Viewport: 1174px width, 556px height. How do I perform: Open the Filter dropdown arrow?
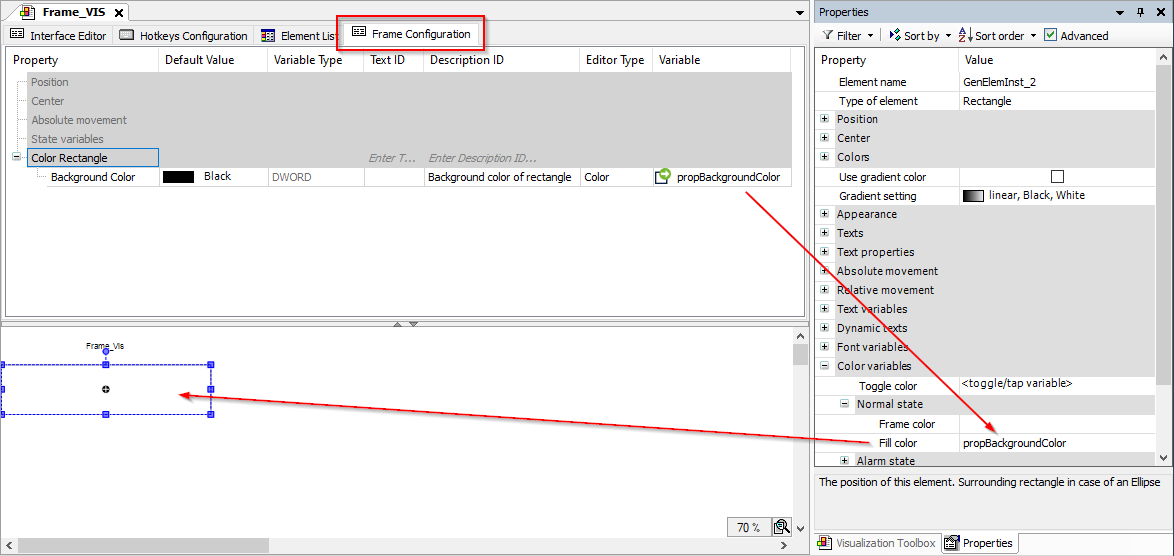(870, 35)
